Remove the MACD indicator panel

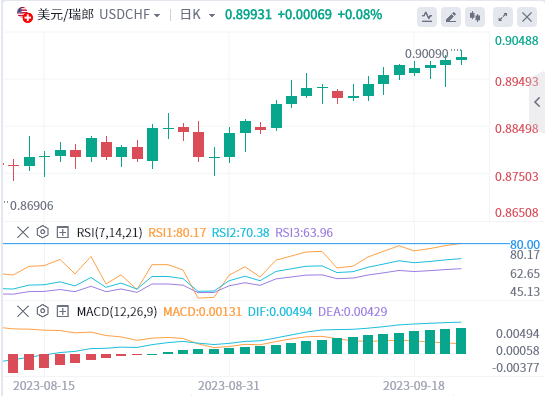tap(23, 312)
